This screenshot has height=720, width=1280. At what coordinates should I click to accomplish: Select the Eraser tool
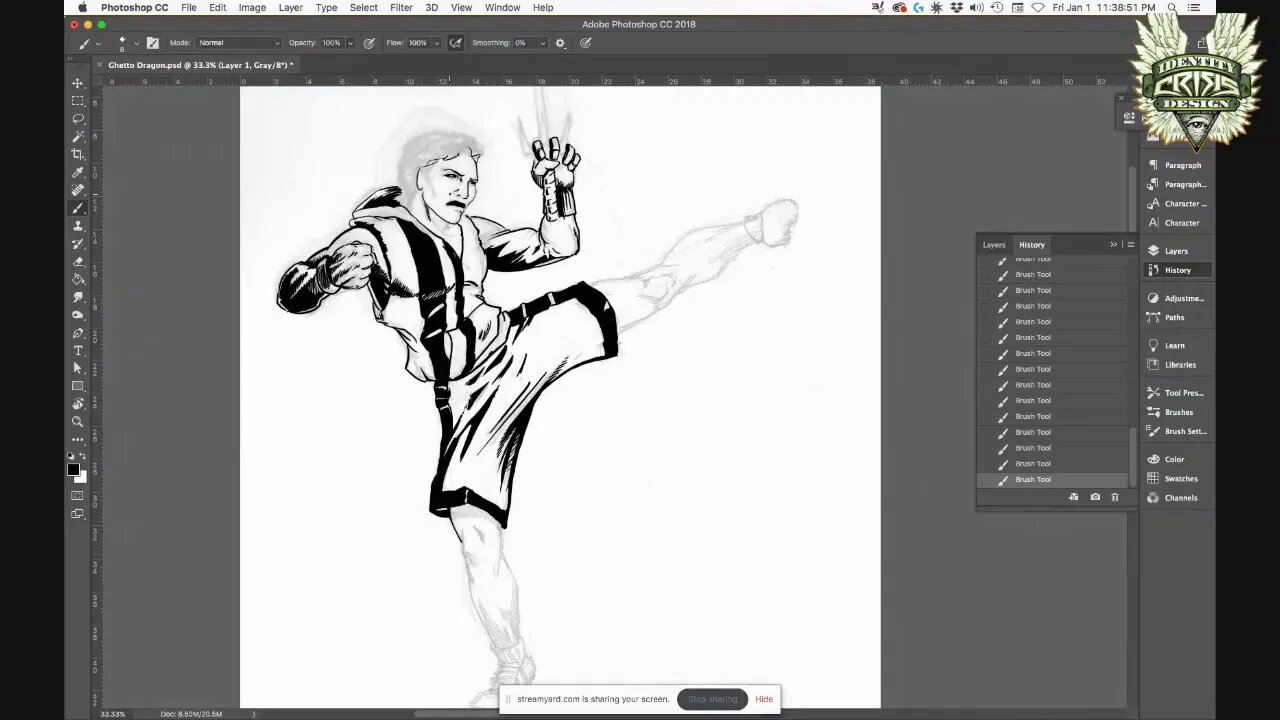point(78,261)
